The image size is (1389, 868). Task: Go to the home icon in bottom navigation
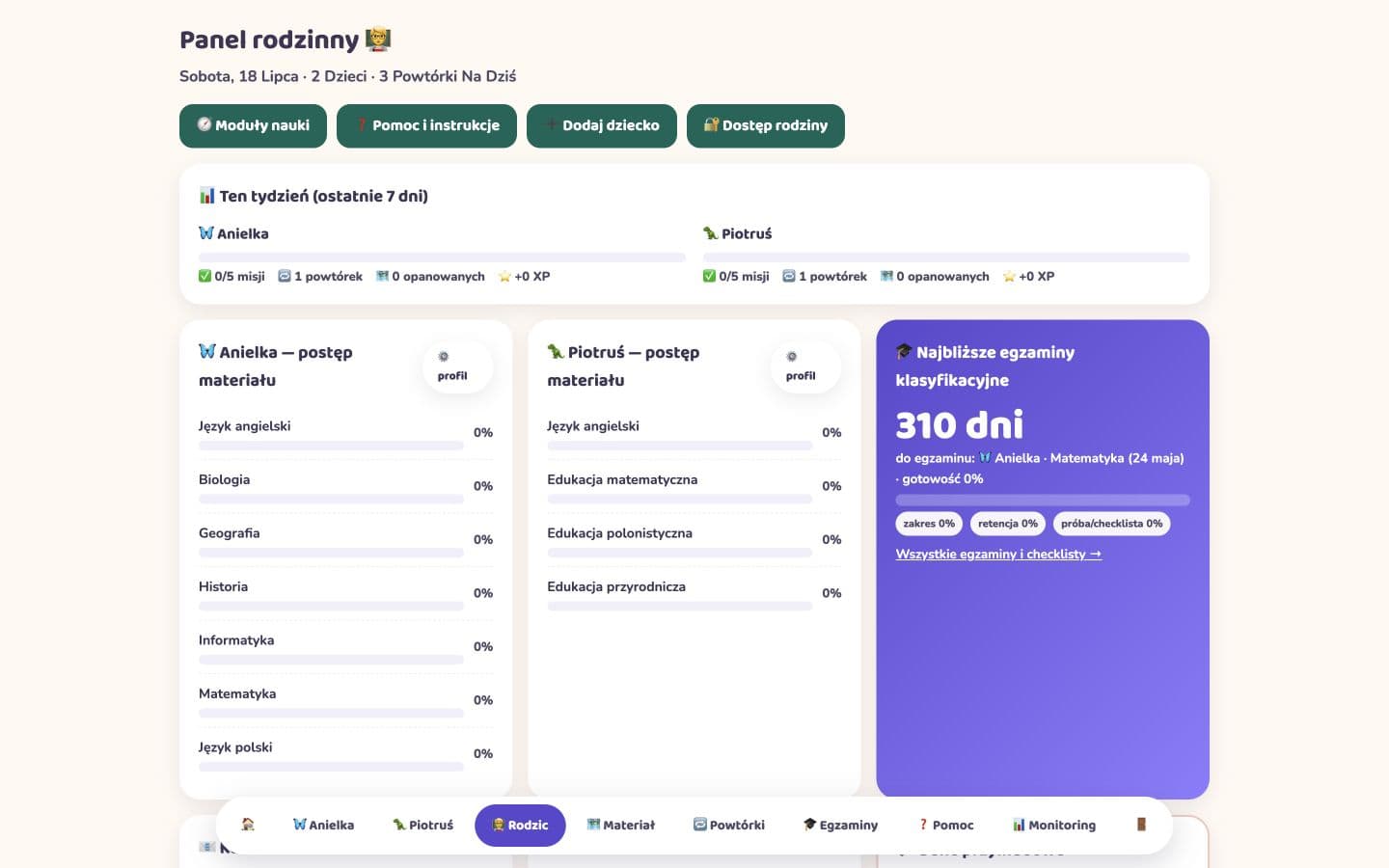coord(248,825)
